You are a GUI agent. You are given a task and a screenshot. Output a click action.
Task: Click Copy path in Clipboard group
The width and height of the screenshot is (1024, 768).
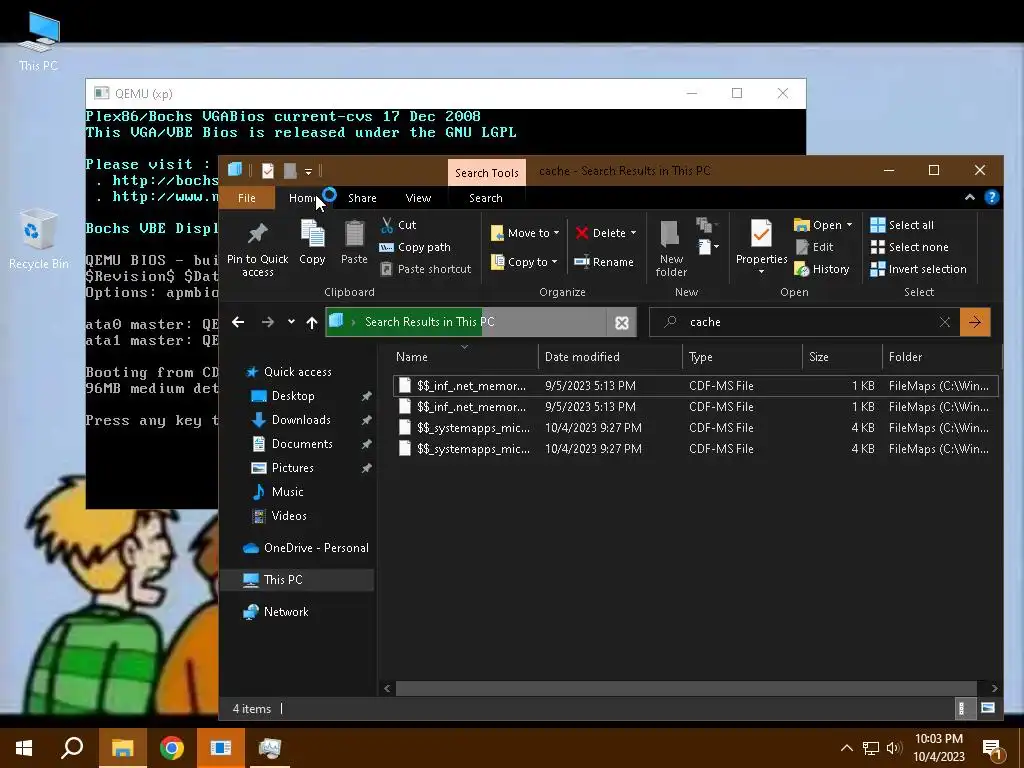pos(415,247)
